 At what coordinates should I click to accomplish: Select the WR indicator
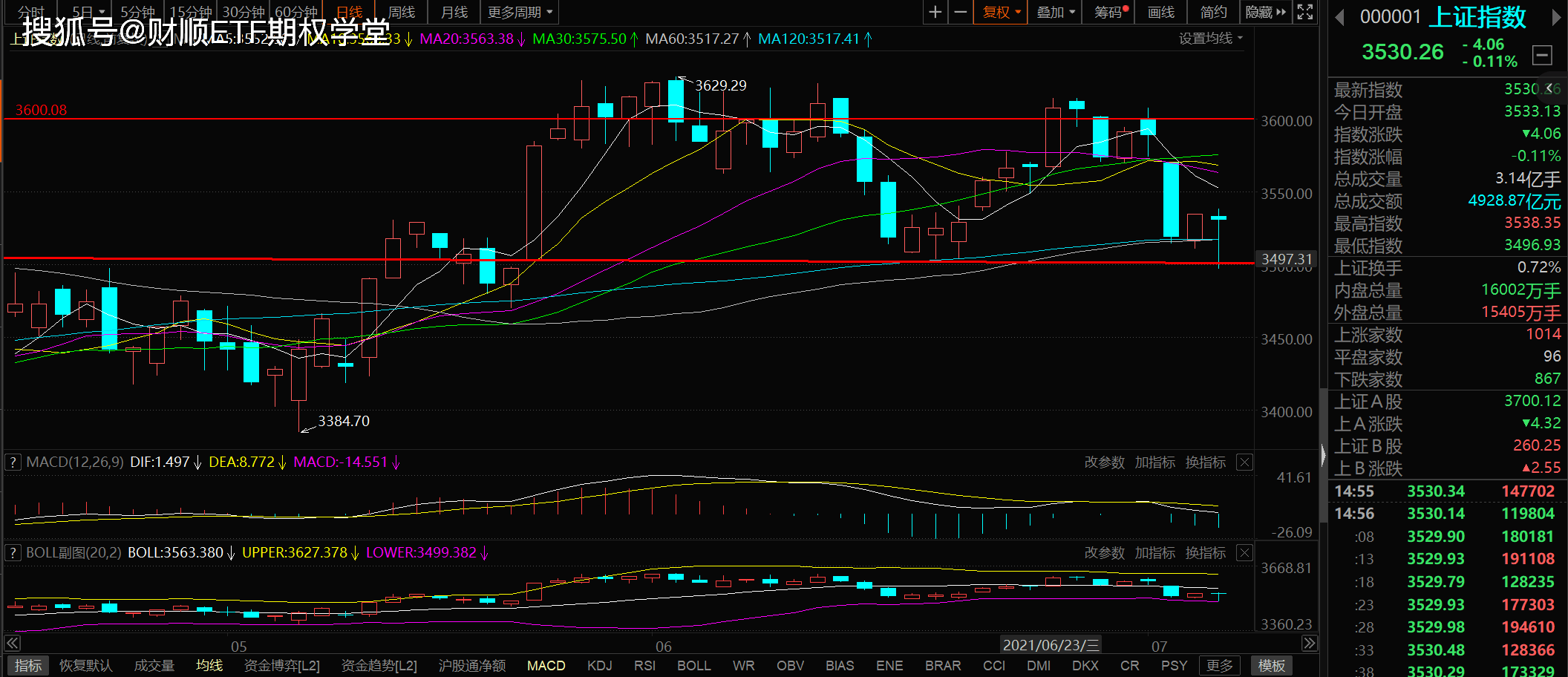[x=743, y=665]
